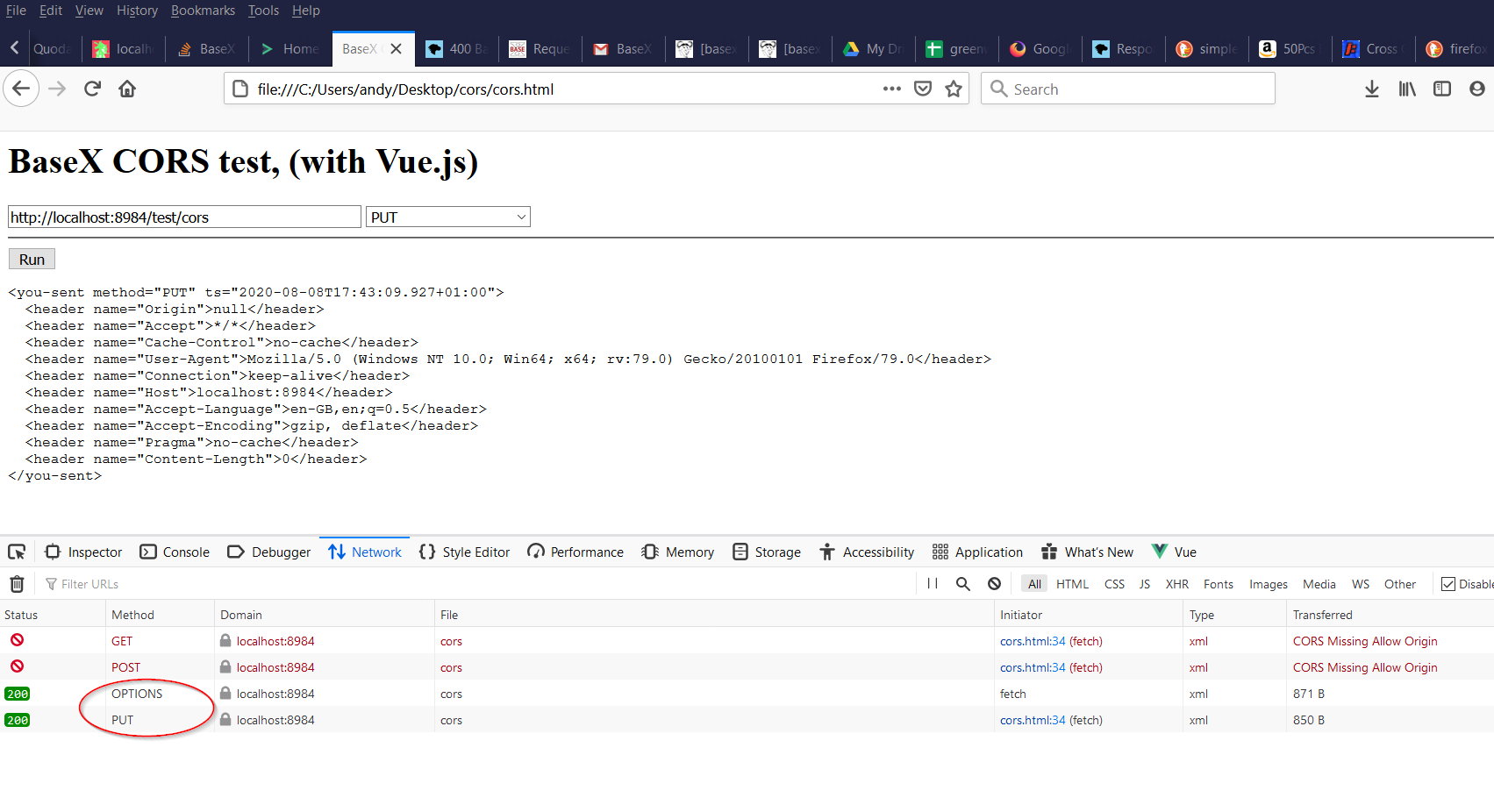The image size is (1494, 812).
Task: Open the Edit menu
Action: tap(51, 11)
